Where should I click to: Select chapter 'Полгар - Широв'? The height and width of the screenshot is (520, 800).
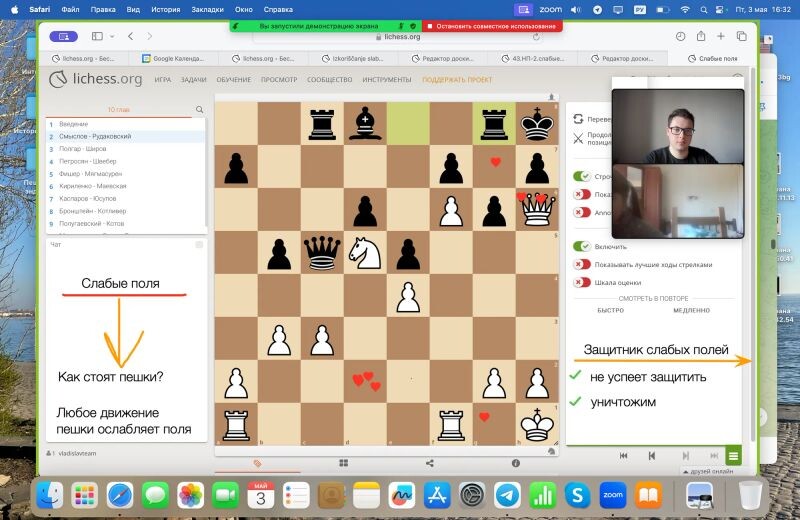82,148
